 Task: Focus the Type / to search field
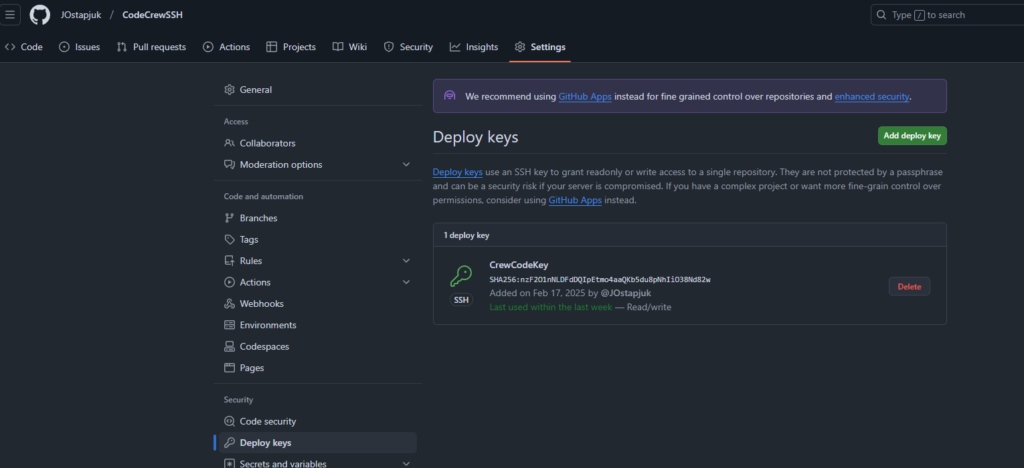[947, 15]
